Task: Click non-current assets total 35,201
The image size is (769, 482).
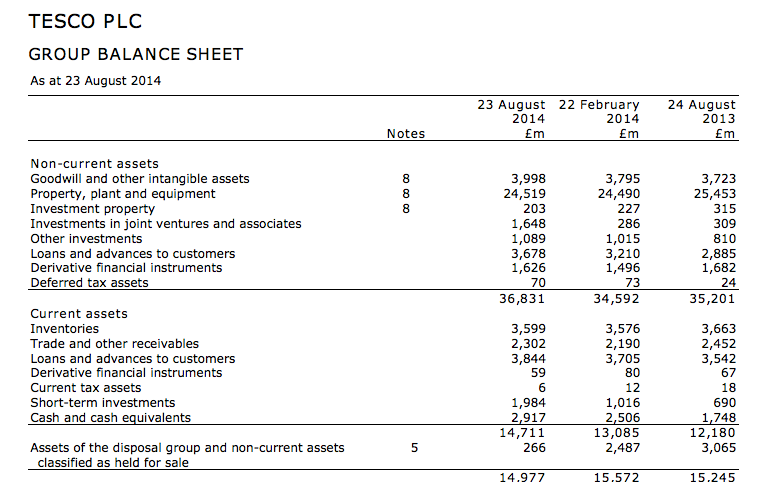Action: (x=712, y=299)
